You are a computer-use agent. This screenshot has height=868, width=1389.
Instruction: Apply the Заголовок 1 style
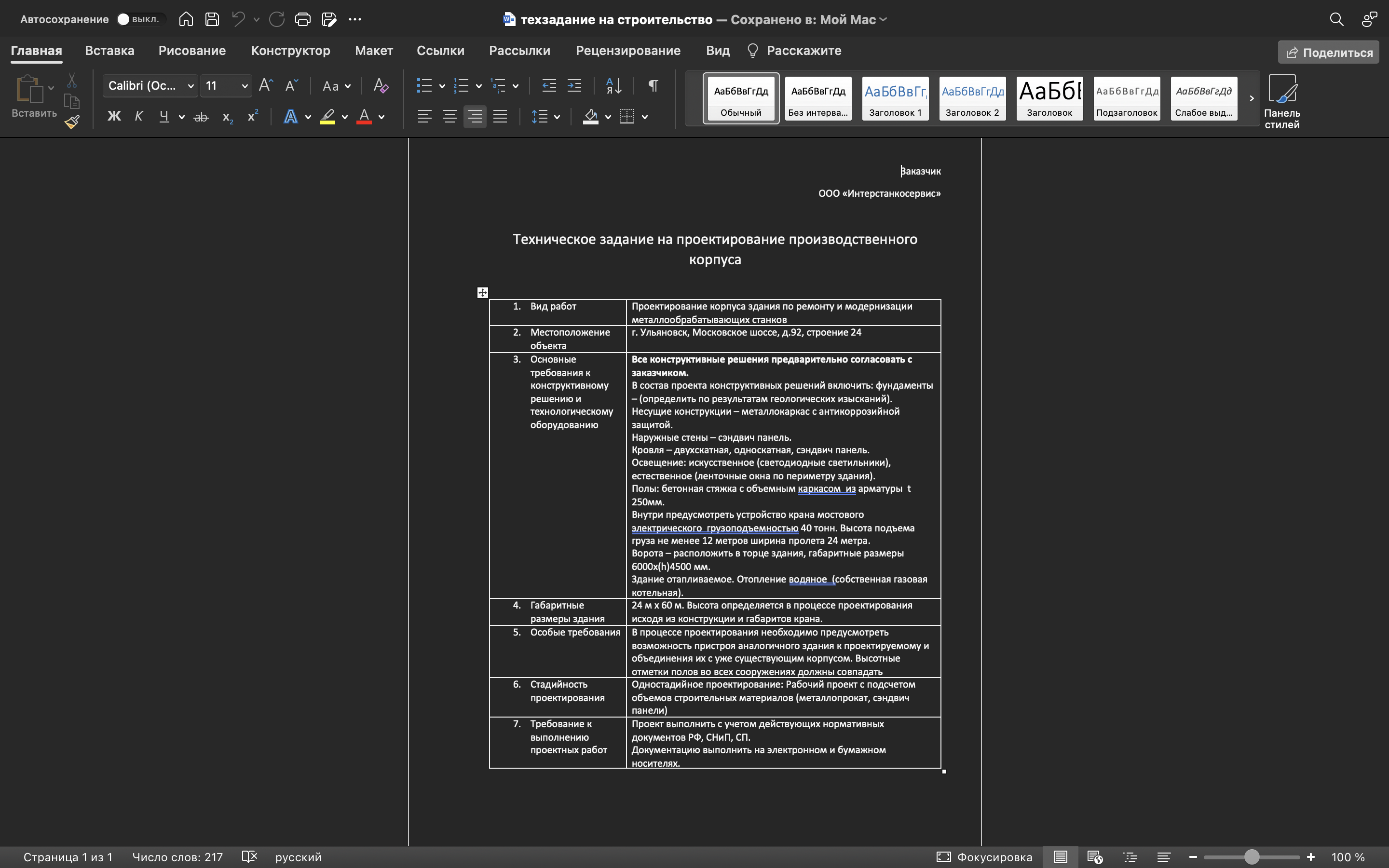(895, 98)
